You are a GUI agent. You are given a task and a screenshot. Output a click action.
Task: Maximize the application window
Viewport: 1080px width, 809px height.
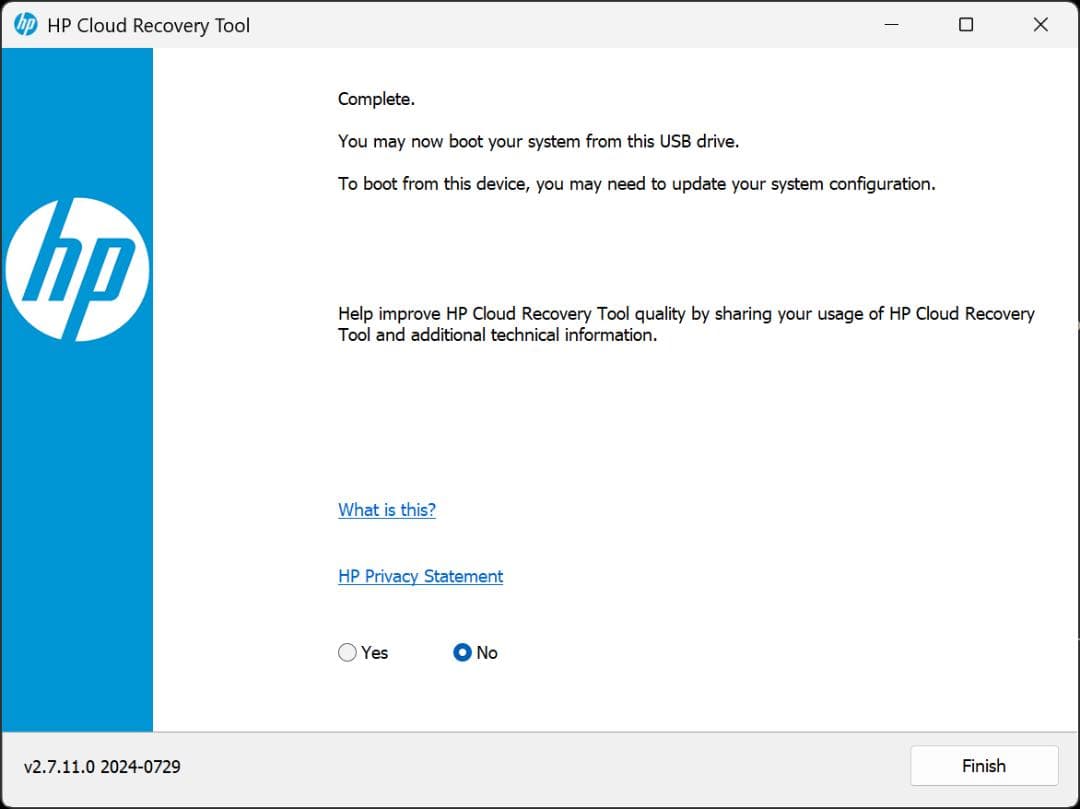point(965,24)
